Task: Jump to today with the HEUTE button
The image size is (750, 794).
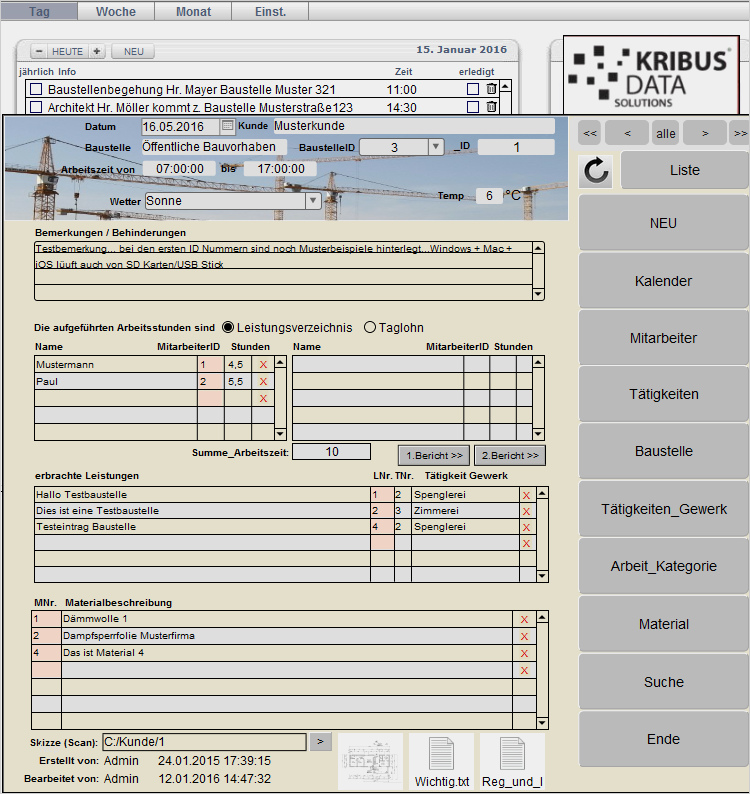Action: 68,51
